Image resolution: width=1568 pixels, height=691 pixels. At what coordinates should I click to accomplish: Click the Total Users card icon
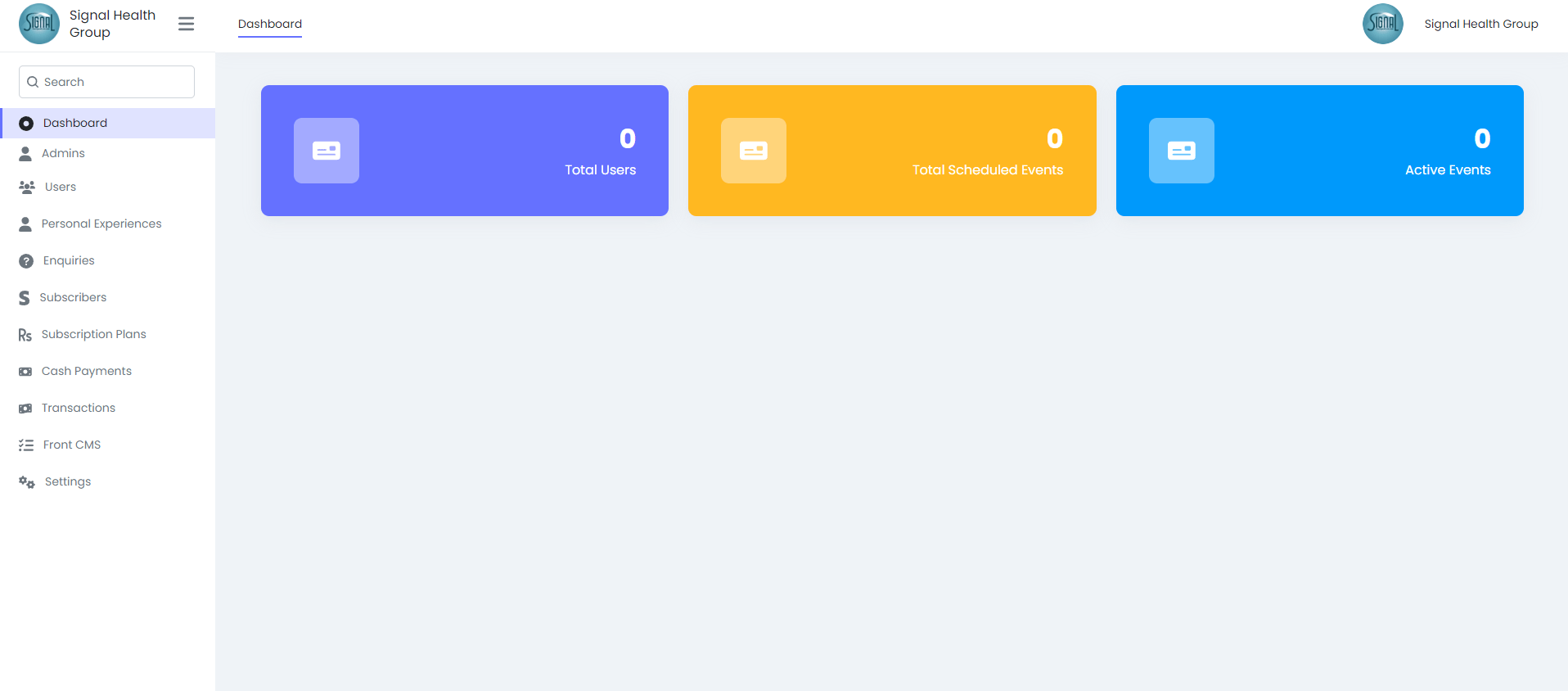point(327,151)
